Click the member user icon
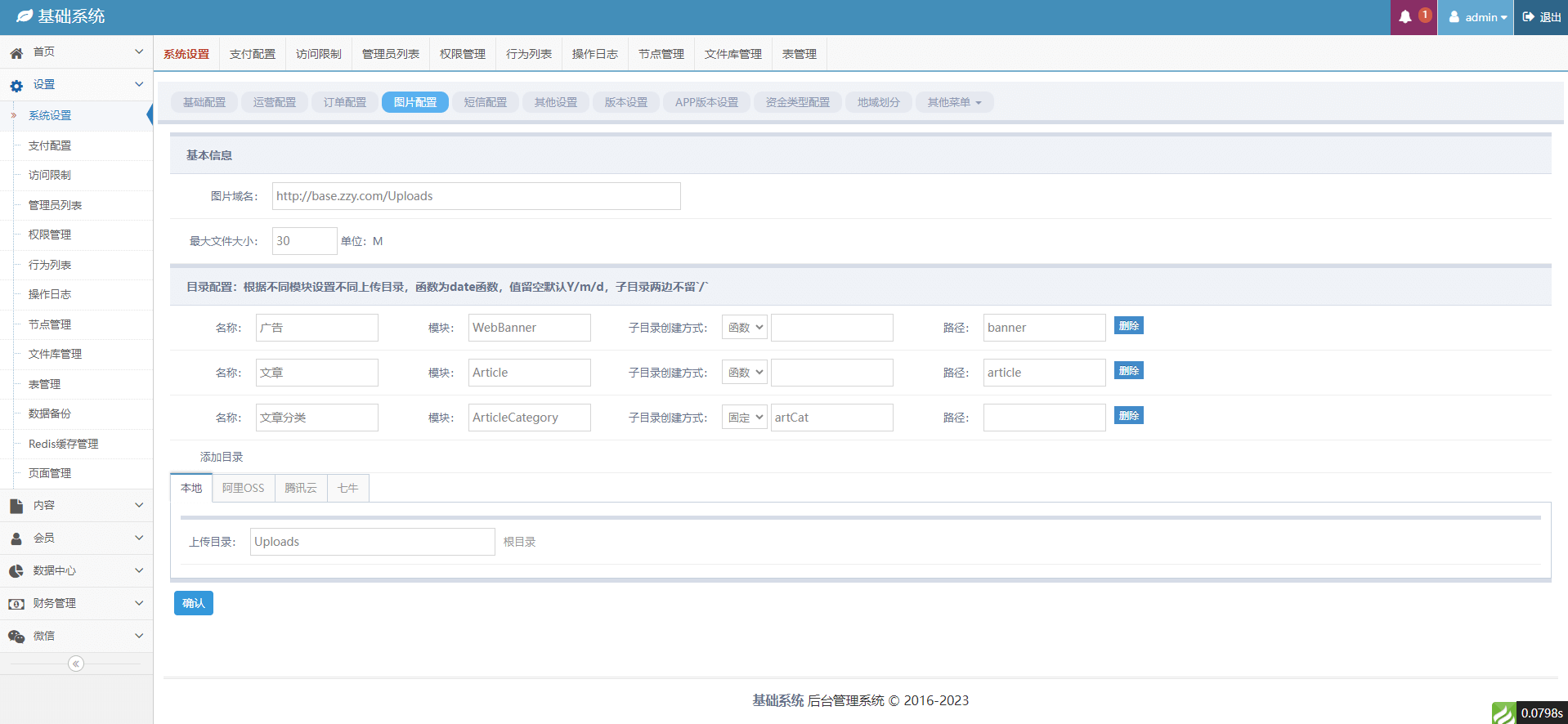The height and width of the screenshot is (724, 1568). click(x=16, y=539)
